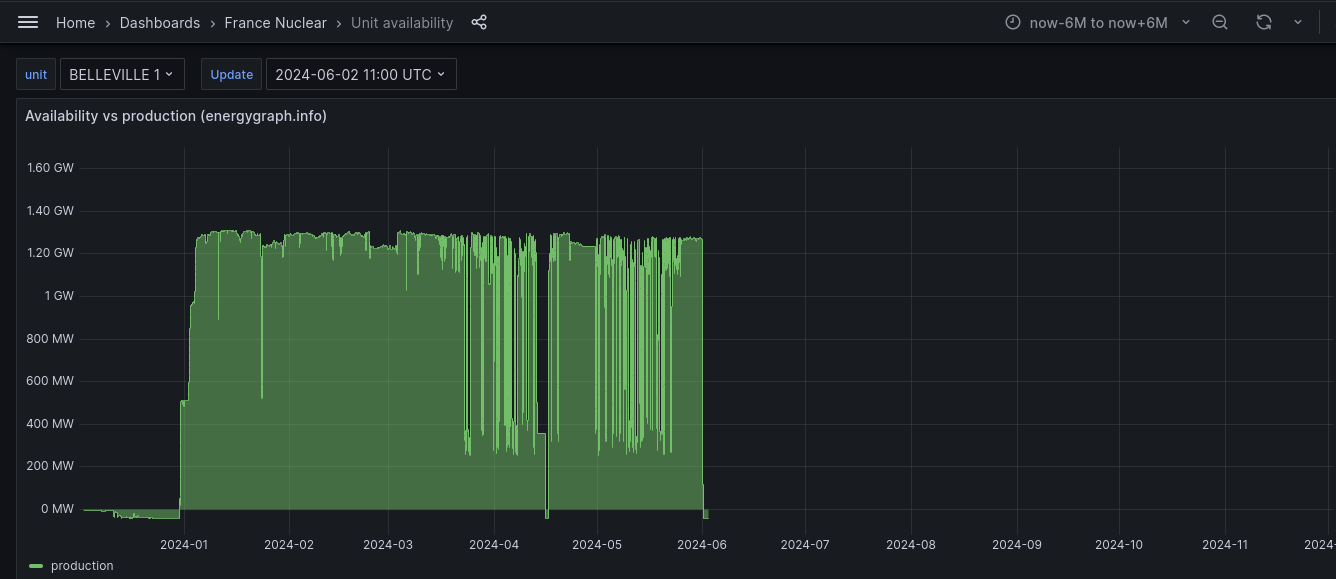Go to Home breadcrumb
Screen dimensions: 1336x579
[x=75, y=22]
